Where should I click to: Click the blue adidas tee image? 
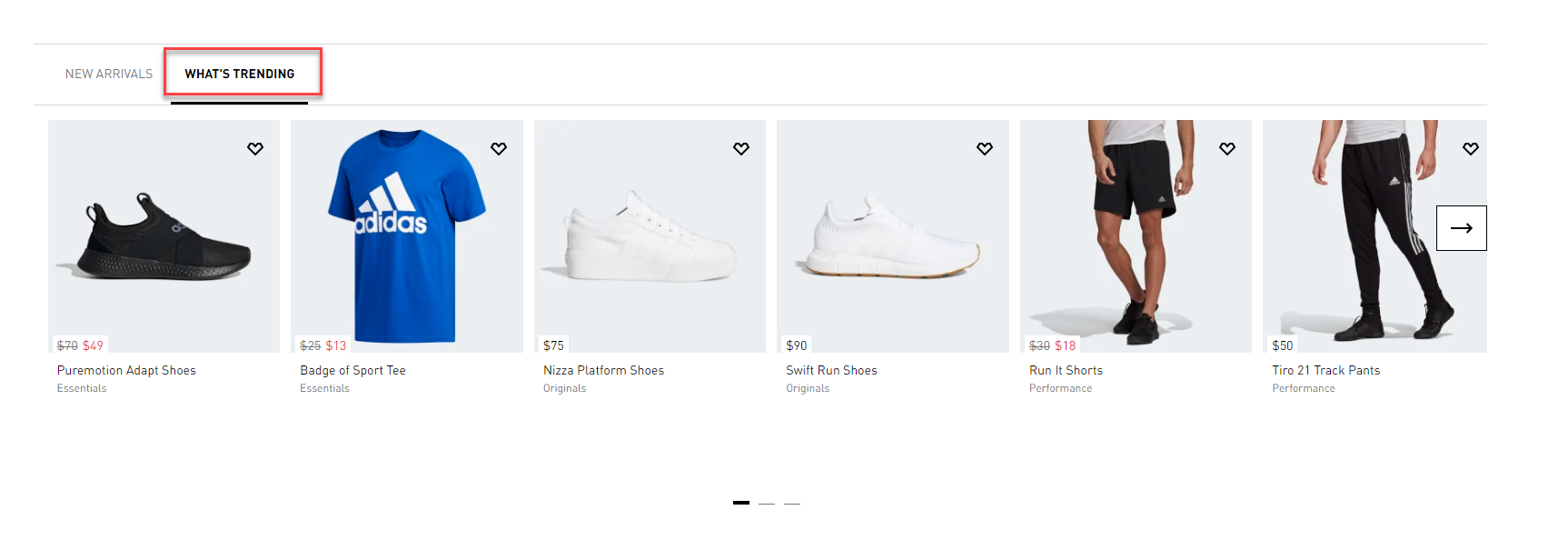pos(406,236)
